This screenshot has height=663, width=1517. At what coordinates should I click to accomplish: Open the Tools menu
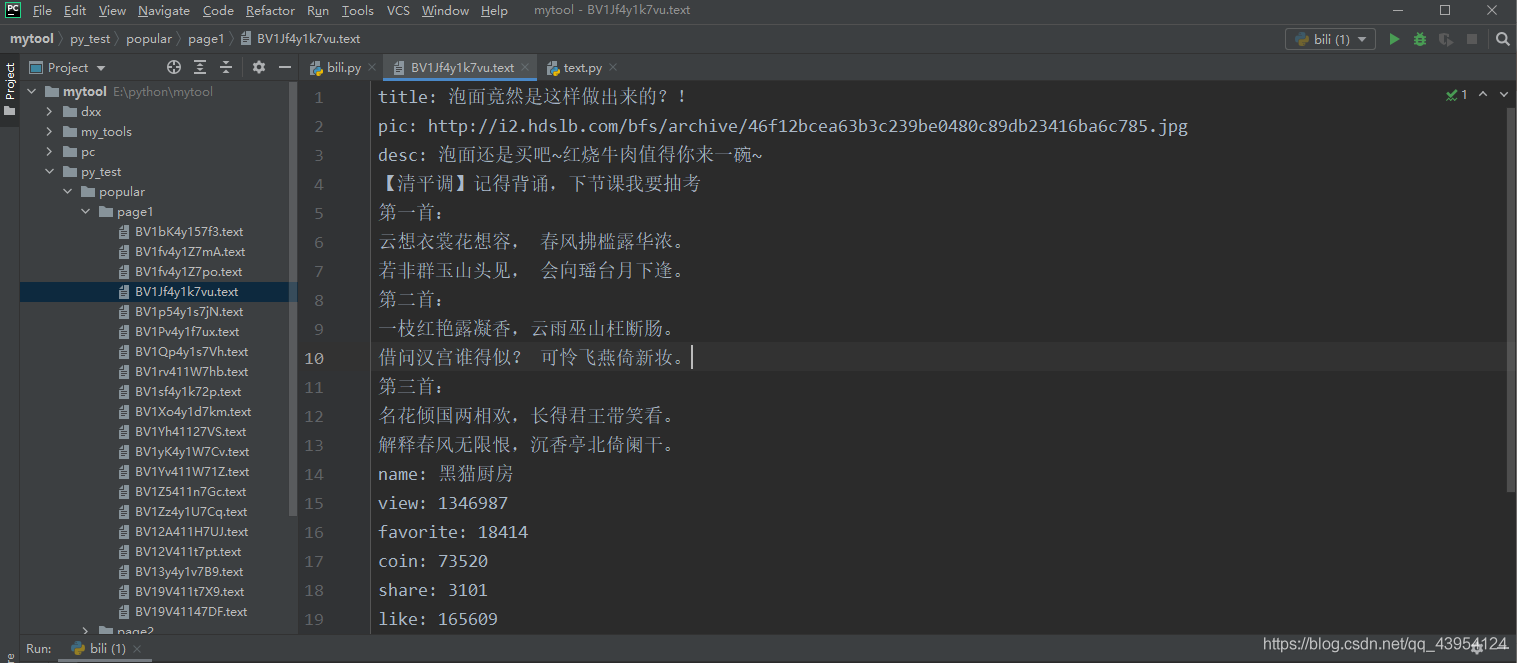357,10
